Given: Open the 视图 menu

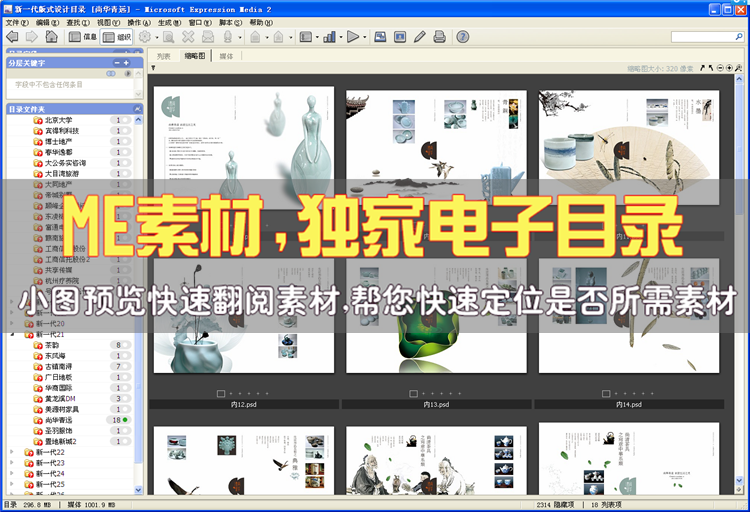Looking at the screenshot, I should pos(109,22).
